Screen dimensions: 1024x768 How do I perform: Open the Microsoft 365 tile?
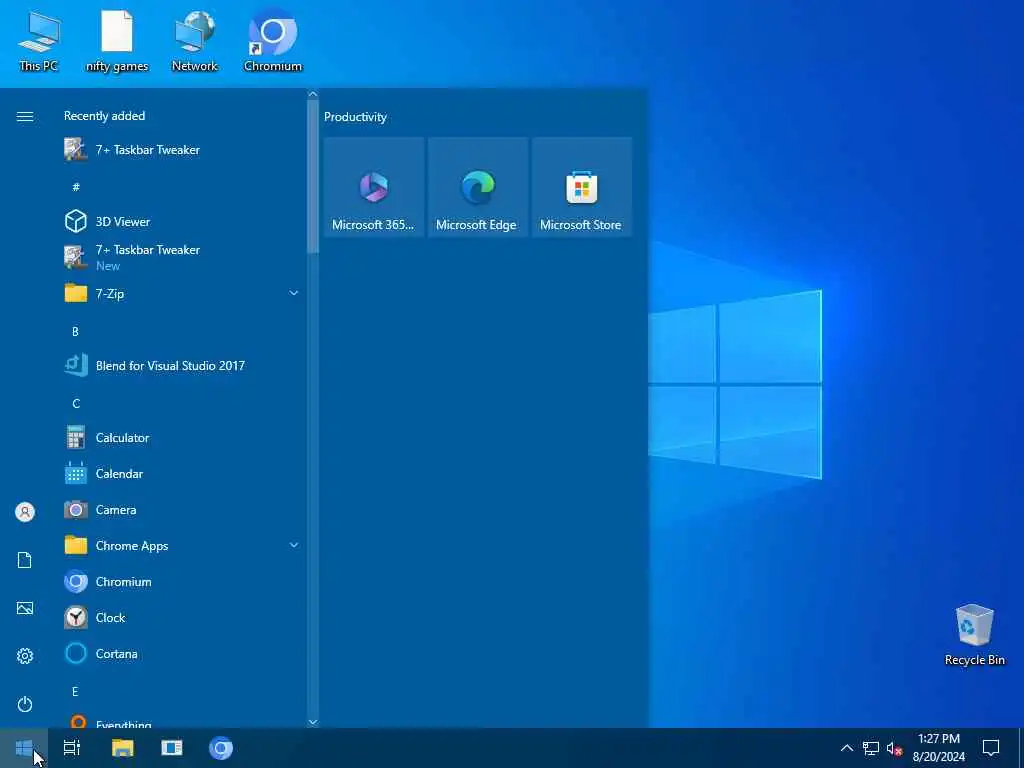pyautogui.click(x=374, y=187)
